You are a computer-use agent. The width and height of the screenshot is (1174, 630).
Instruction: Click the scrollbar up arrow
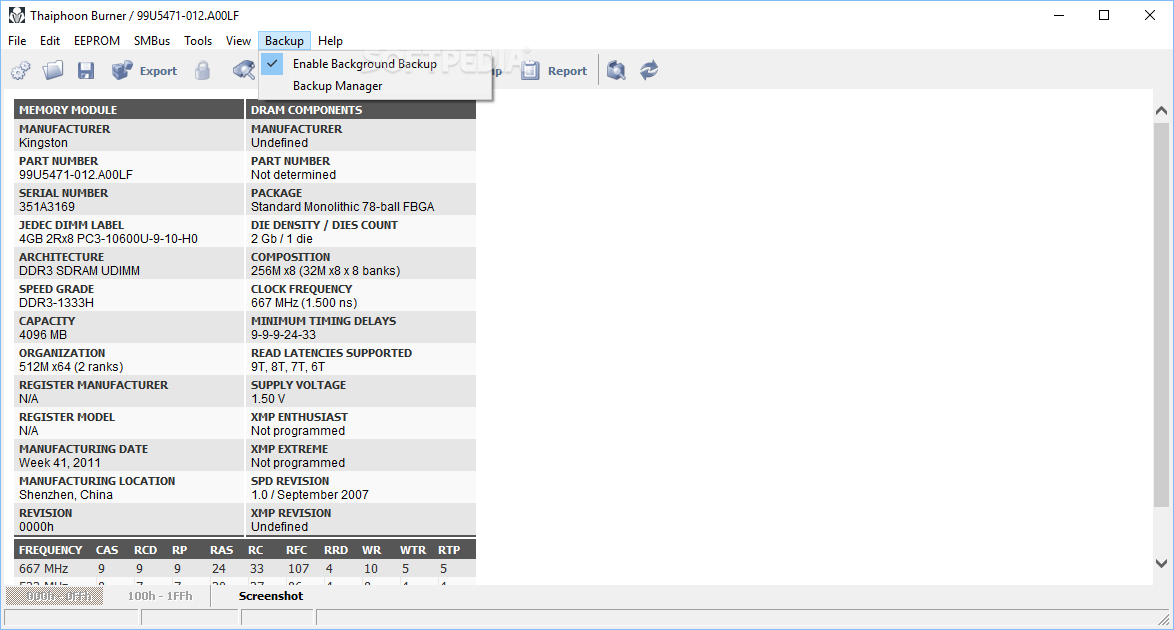point(1161,110)
